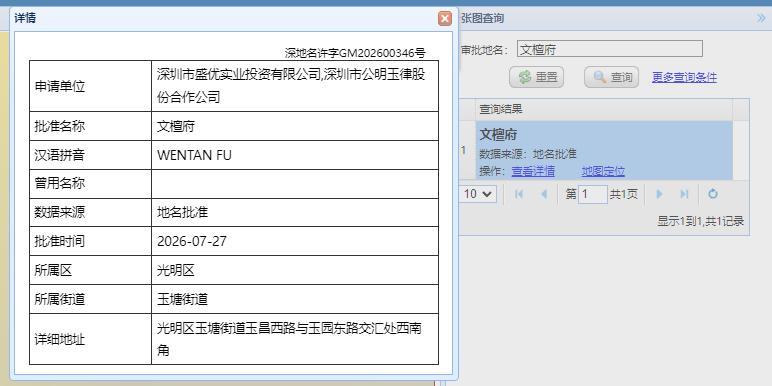Collapse the 张图查询 panel with double chevron
This screenshot has width=772, height=386.
pyautogui.click(x=761, y=18)
